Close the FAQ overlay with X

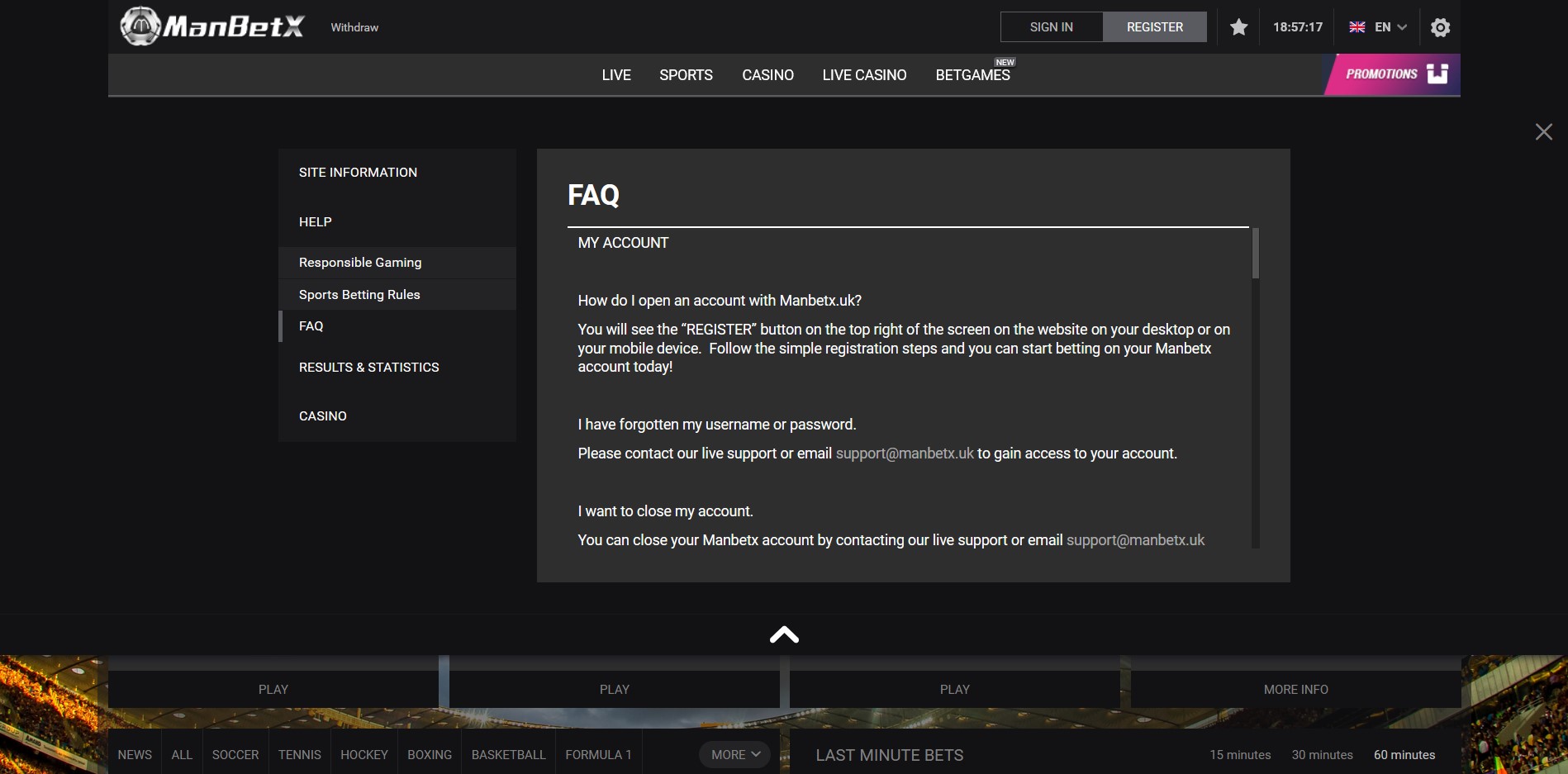point(1543,132)
